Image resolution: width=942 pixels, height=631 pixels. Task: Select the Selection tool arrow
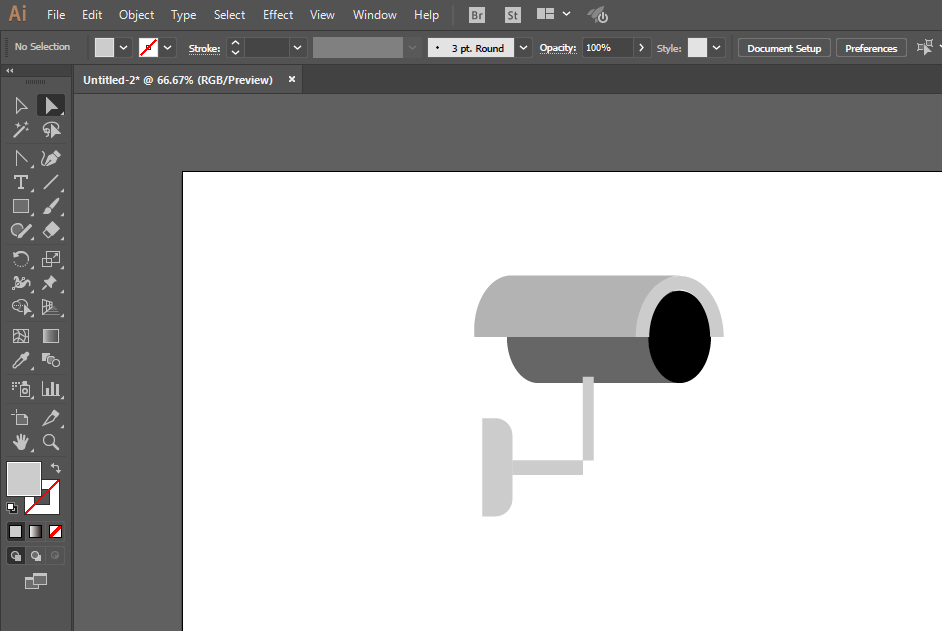click(x=21, y=106)
